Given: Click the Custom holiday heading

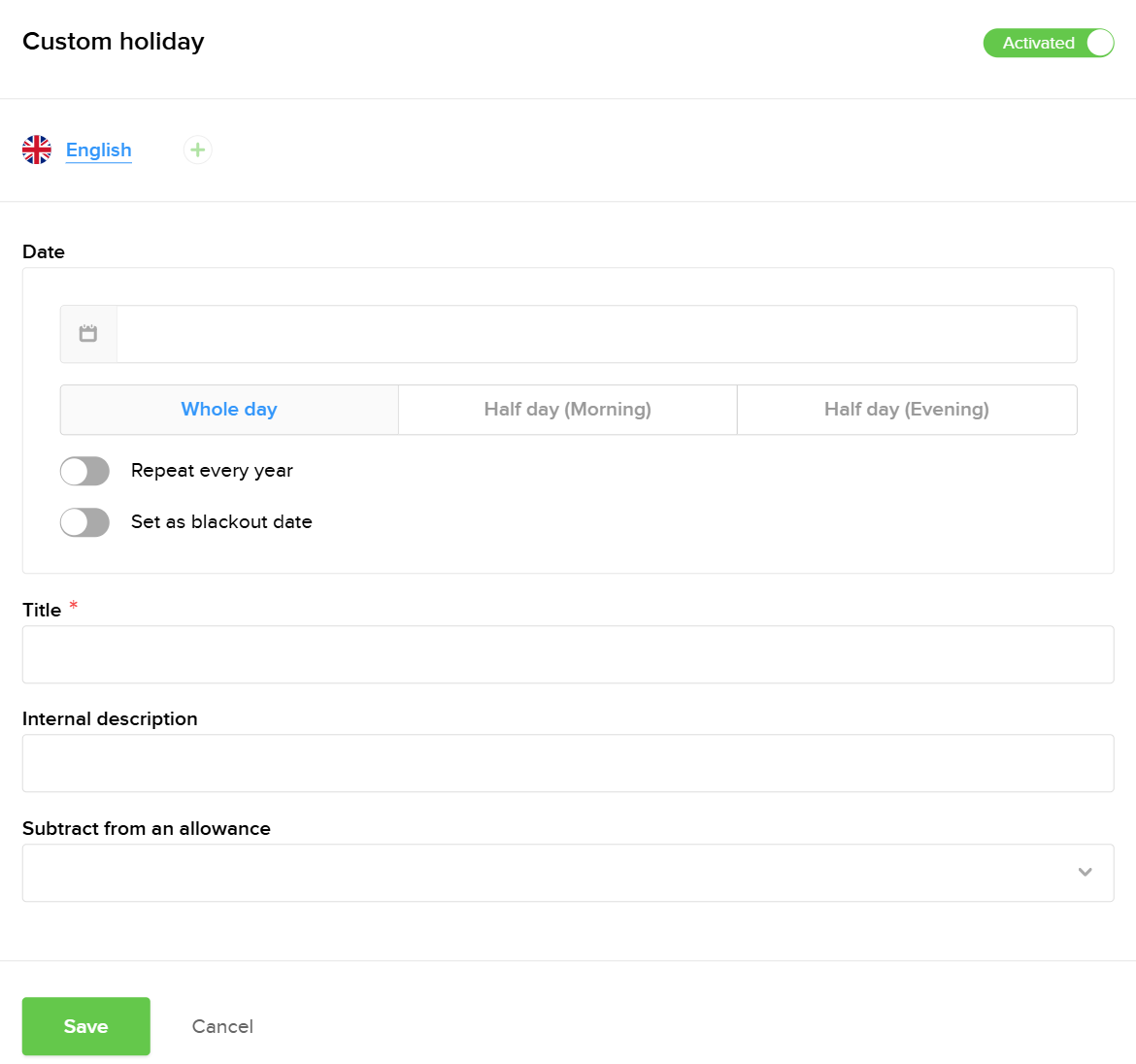Looking at the screenshot, I should (x=113, y=41).
